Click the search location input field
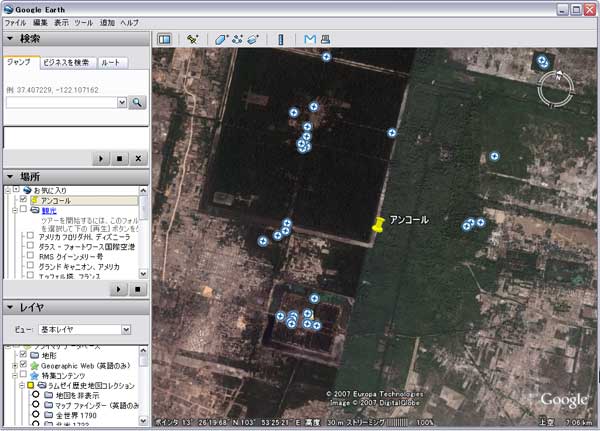The image size is (600, 431). tap(60, 102)
